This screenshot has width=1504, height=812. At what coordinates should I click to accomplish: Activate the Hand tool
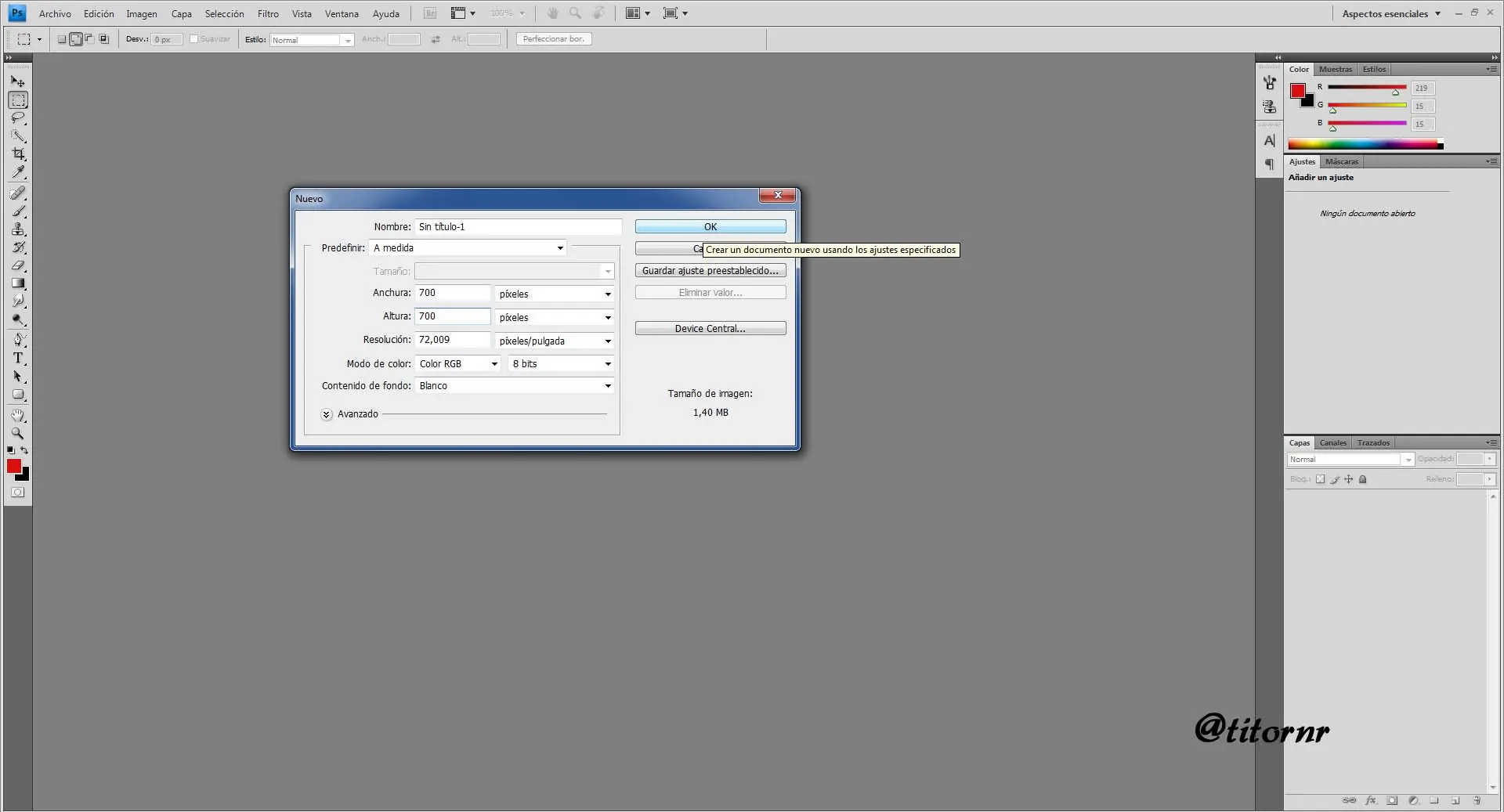click(x=18, y=415)
